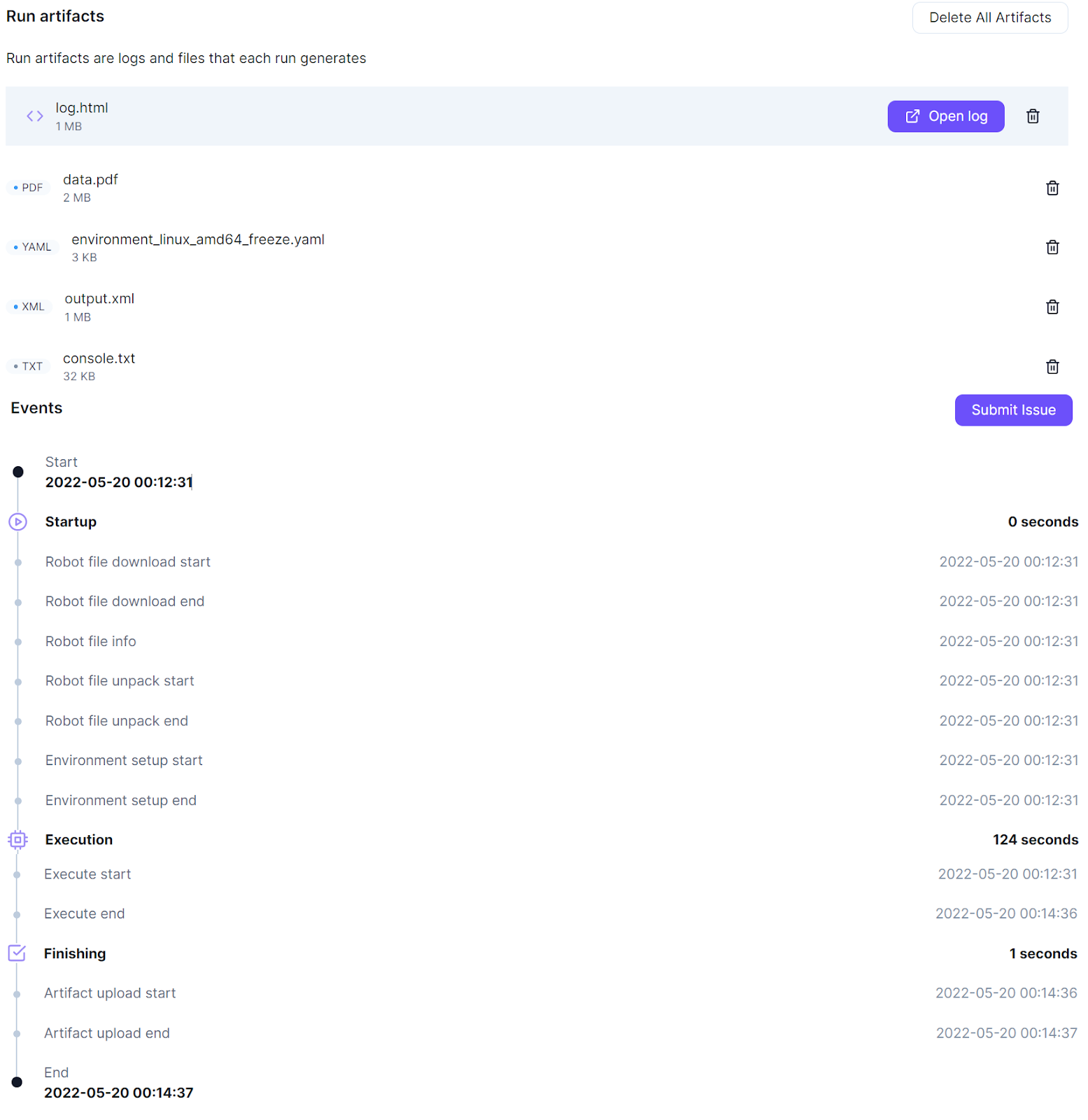This screenshot has height=1120, width=1088.
Task: Delete console.txt using trash icon
Action: pyautogui.click(x=1052, y=366)
